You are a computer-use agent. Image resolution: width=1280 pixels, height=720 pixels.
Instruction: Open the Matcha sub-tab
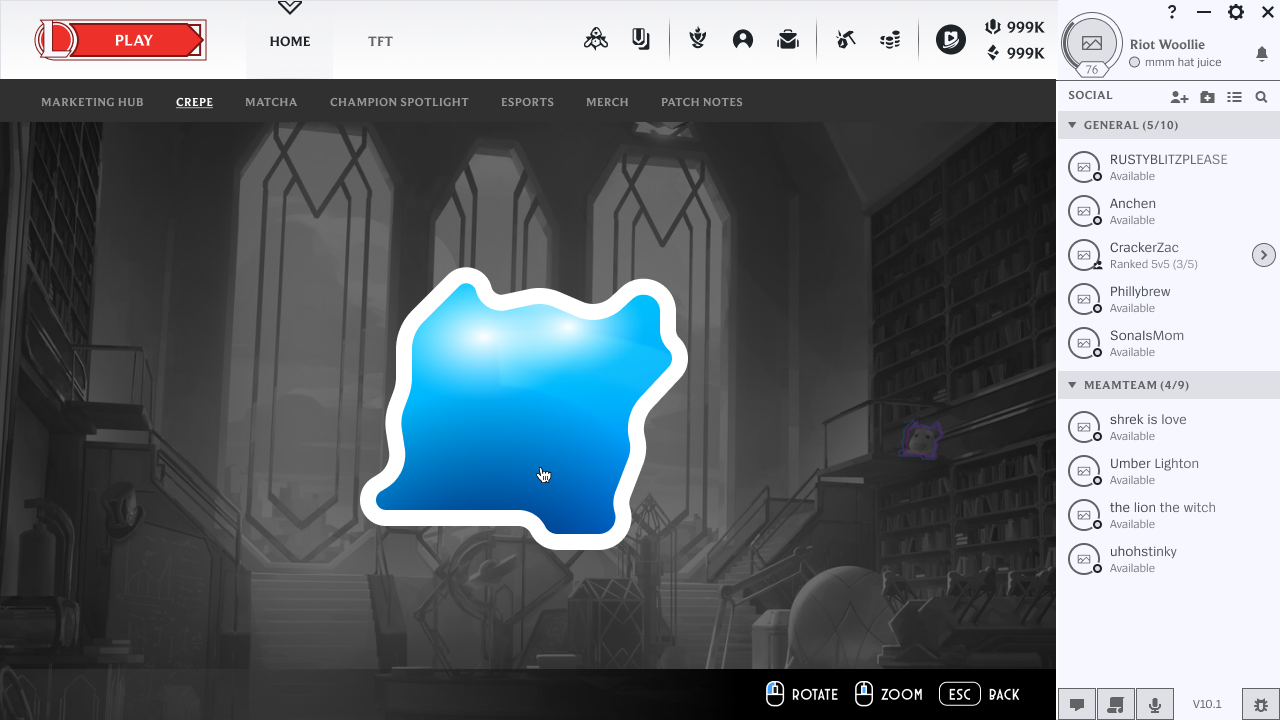coord(271,102)
